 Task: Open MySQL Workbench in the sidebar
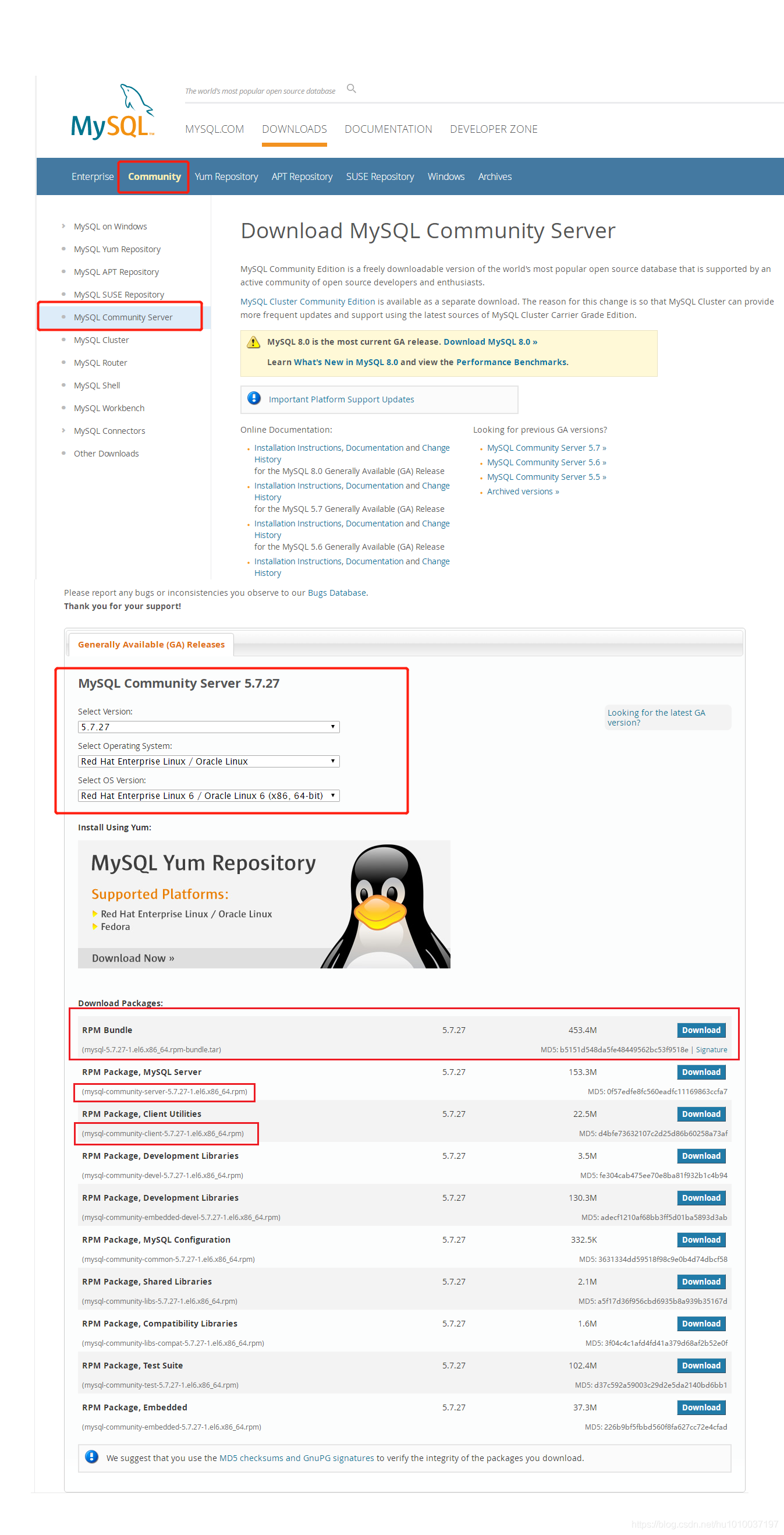[109, 408]
